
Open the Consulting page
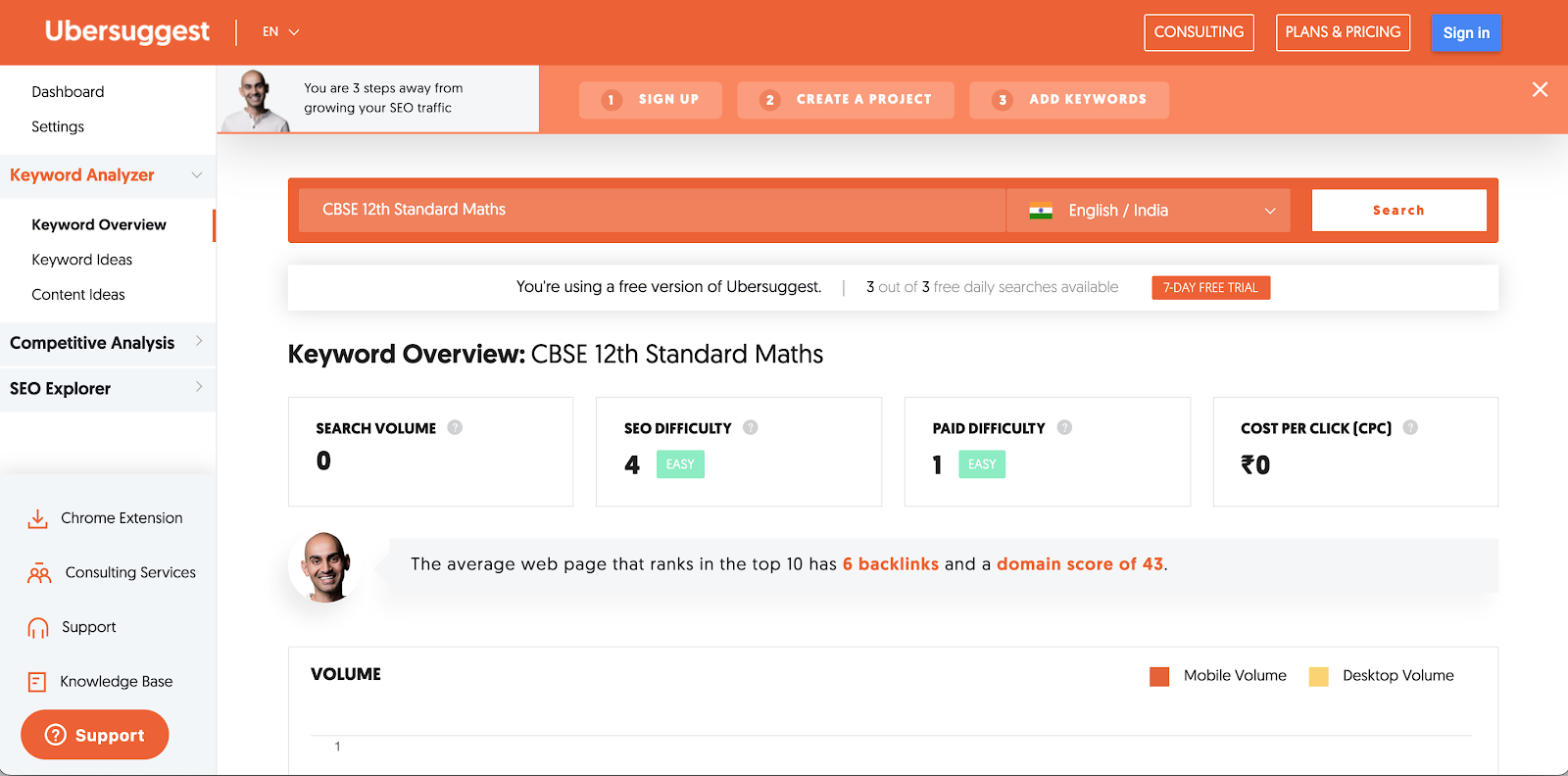(1199, 32)
